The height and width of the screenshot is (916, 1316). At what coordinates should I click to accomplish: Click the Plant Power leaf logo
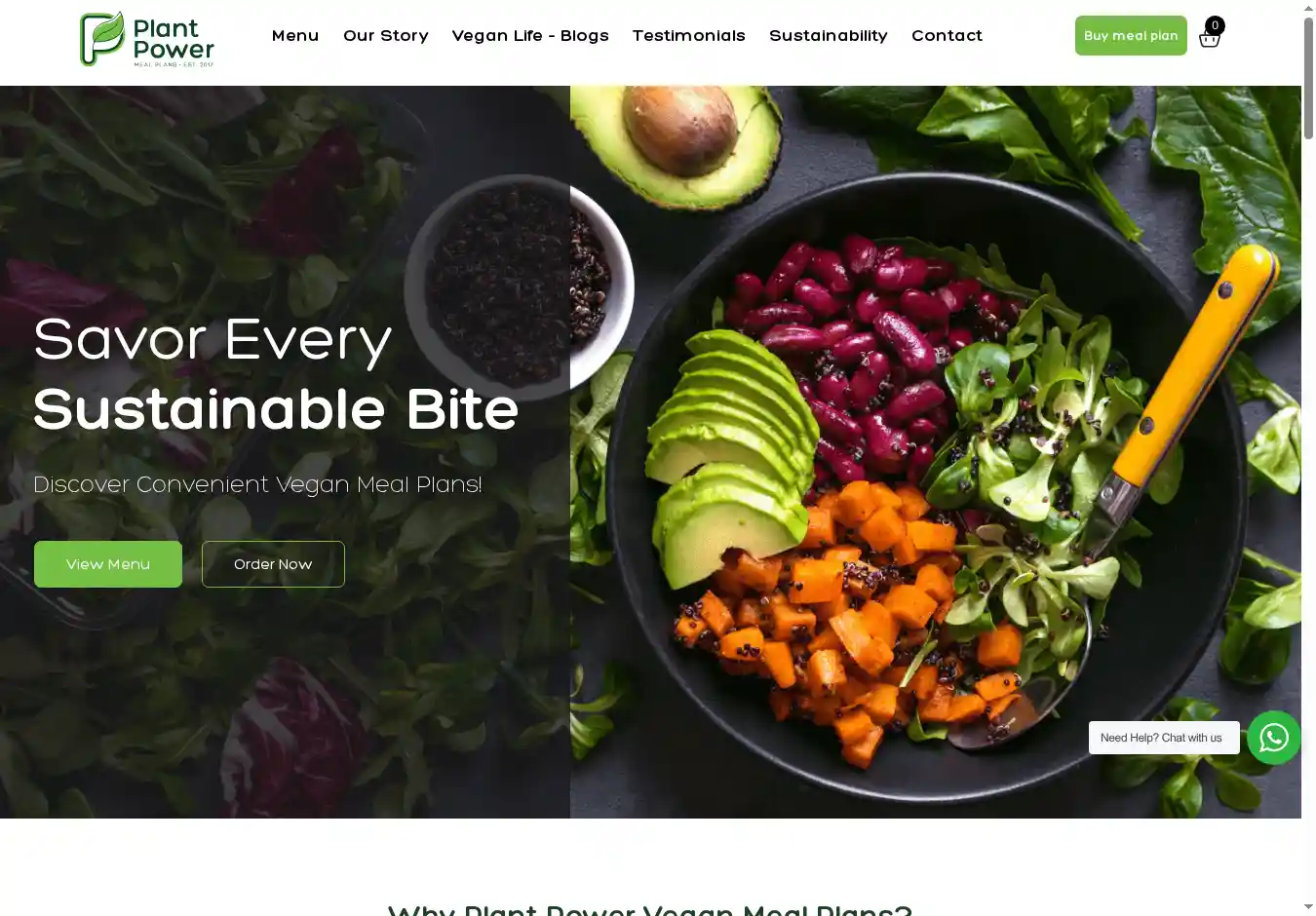click(x=101, y=39)
